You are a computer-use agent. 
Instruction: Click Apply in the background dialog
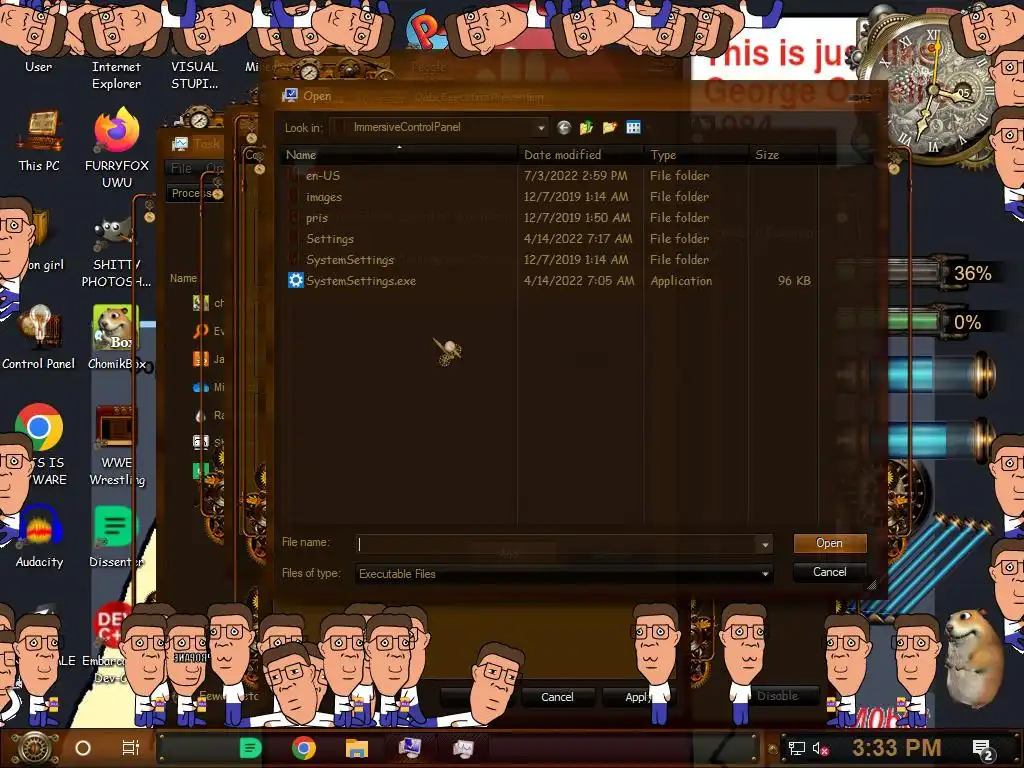(x=637, y=697)
